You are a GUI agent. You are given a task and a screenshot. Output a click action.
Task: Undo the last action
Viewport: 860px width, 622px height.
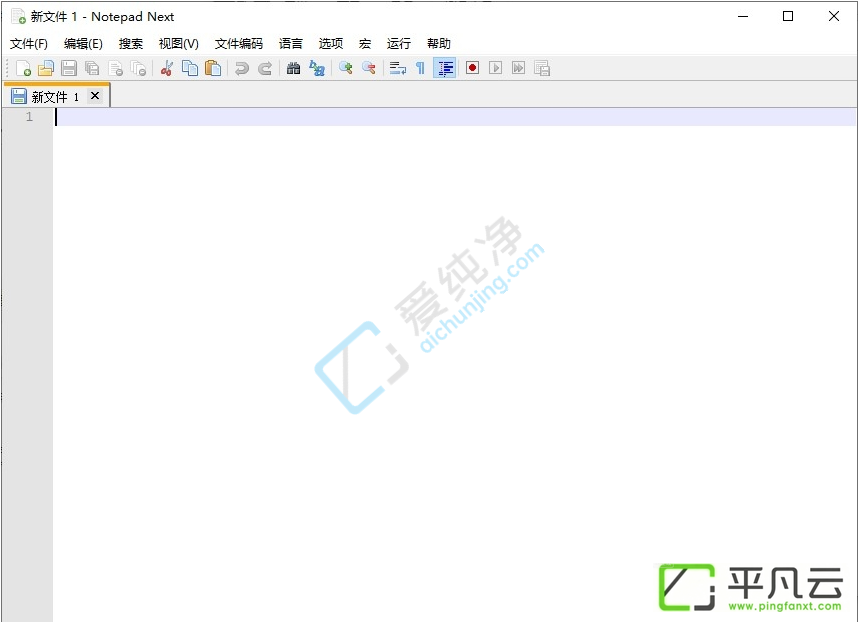pos(241,68)
